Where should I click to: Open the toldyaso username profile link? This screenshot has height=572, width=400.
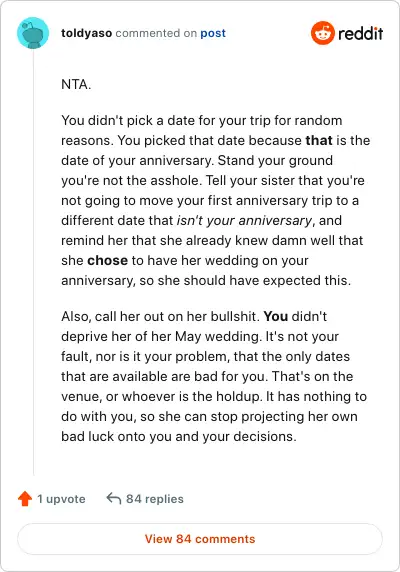[86, 33]
